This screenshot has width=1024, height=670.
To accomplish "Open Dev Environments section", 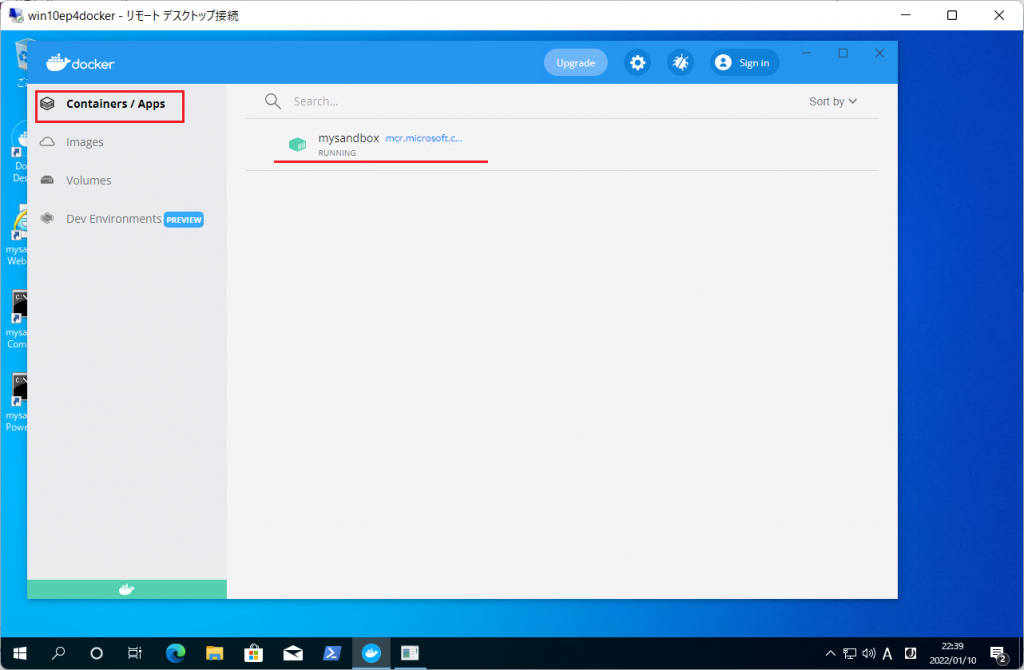I will click(x=114, y=219).
